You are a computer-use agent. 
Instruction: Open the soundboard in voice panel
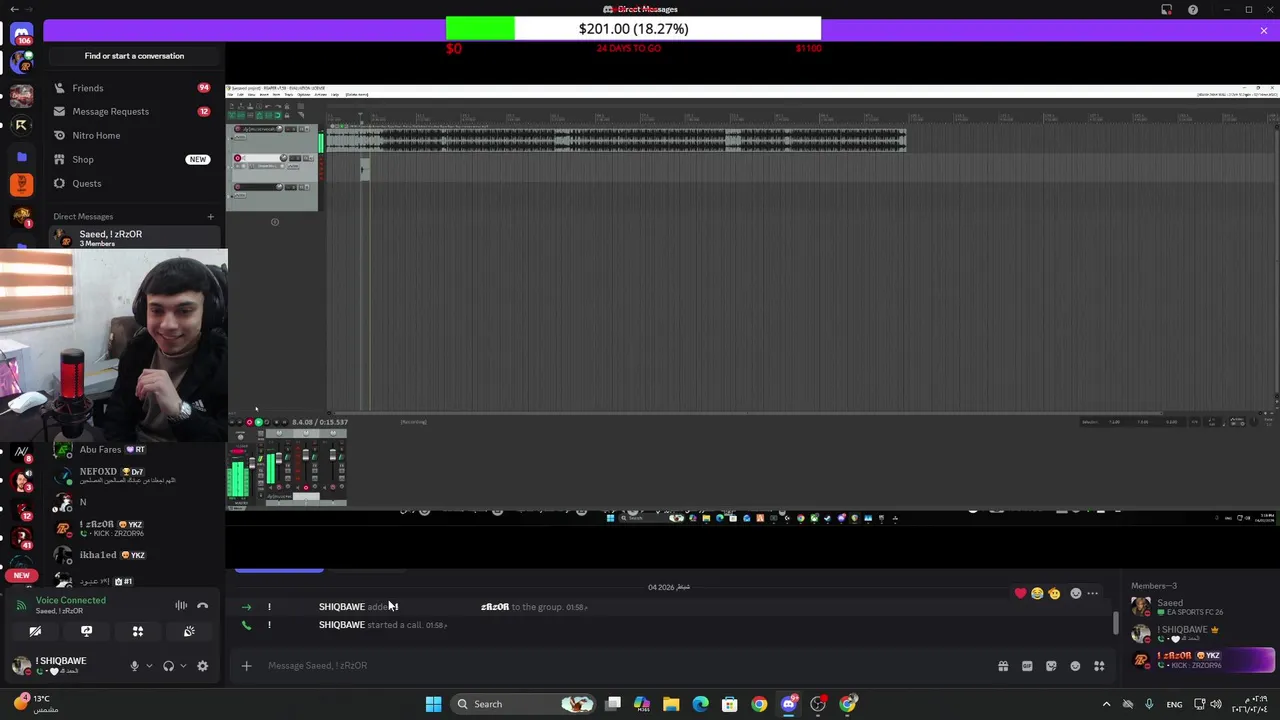pyautogui.click(x=189, y=631)
